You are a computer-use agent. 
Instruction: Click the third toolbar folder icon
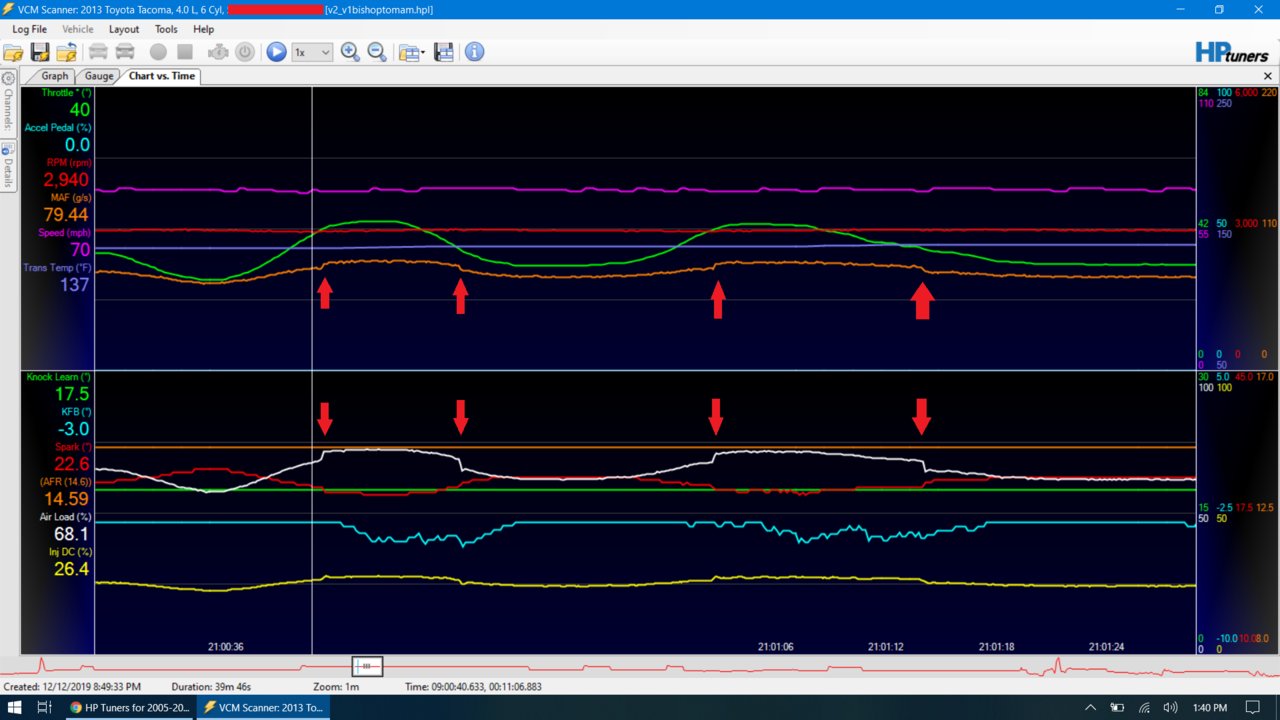[x=67, y=52]
